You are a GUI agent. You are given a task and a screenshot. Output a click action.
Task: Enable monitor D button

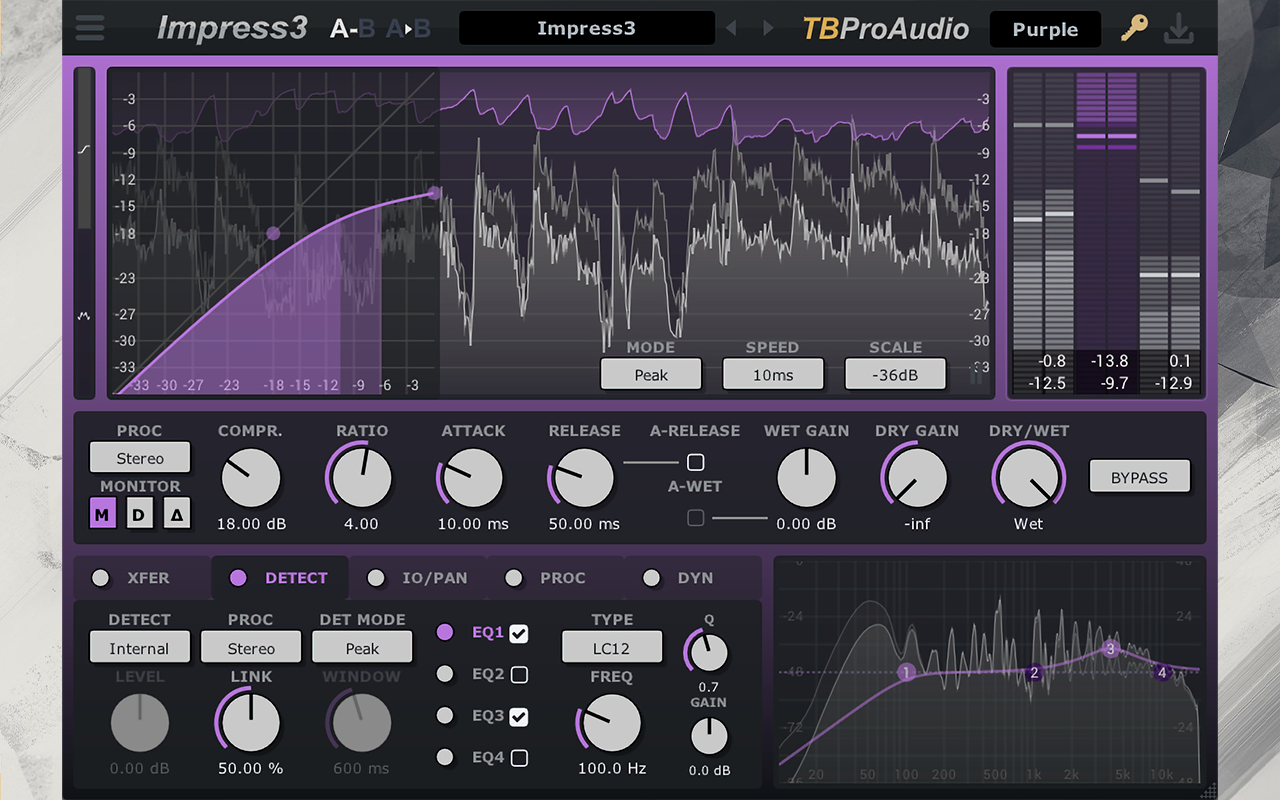139,515
